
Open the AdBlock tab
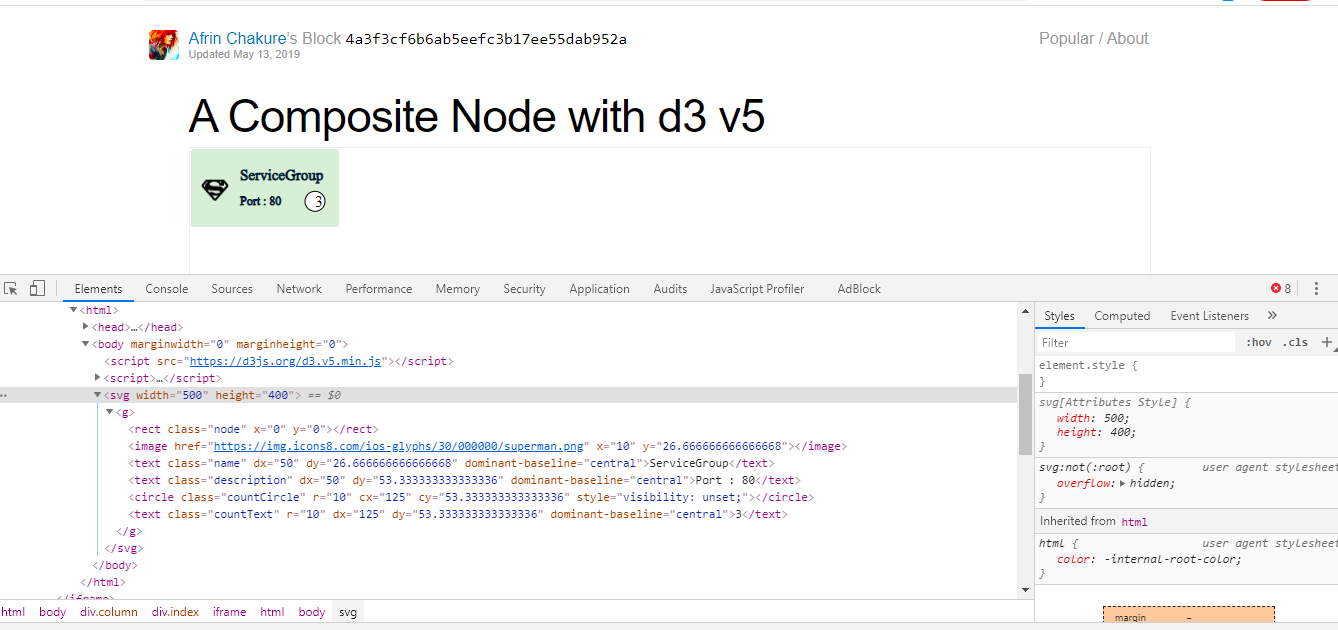859,288
